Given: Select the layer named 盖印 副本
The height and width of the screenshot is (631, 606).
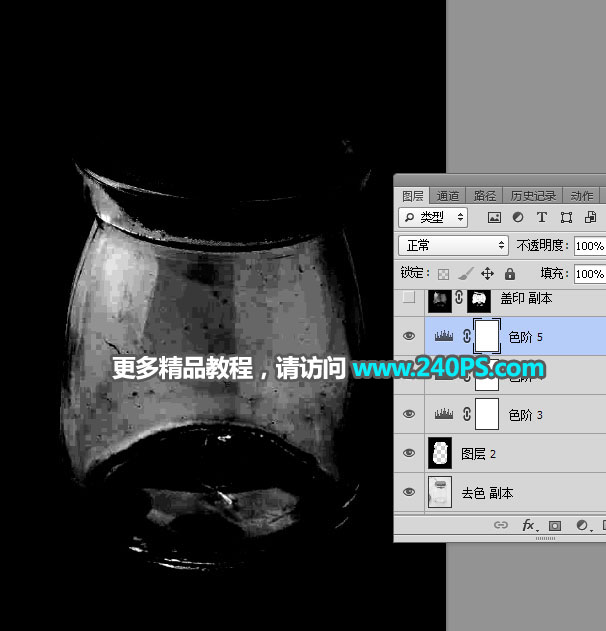Looking at the screenshot, I should [526, 298].
